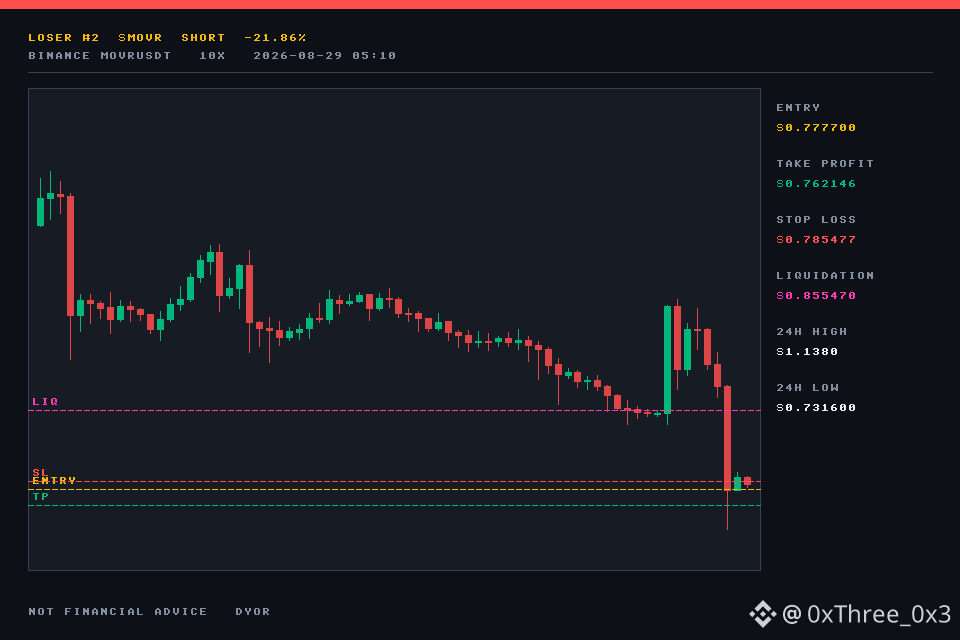
Task: Click "BINANCE MOVRUSDT" pair text
Action: point(100,56)
